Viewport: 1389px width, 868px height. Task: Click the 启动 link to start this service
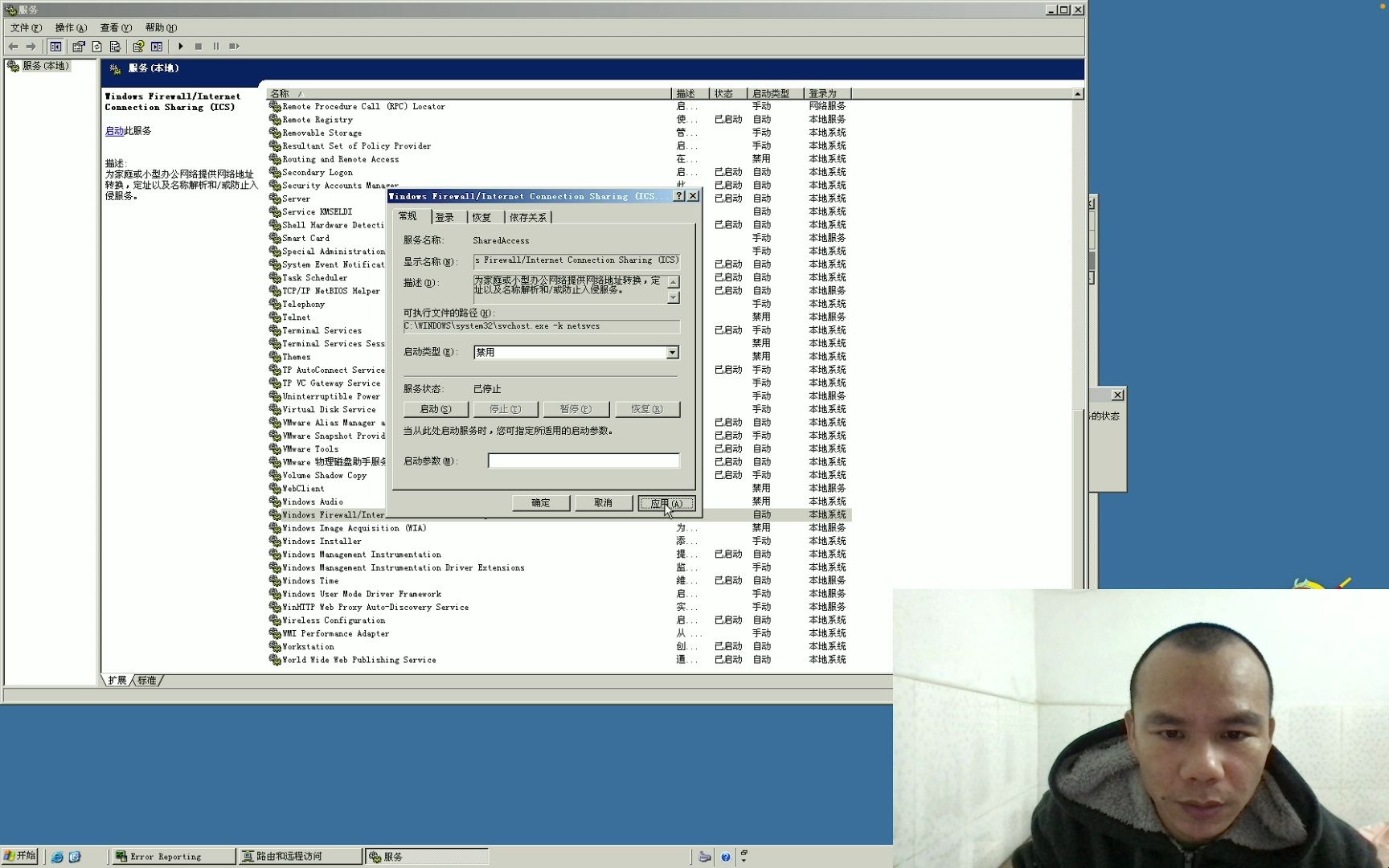pos(114,131)
